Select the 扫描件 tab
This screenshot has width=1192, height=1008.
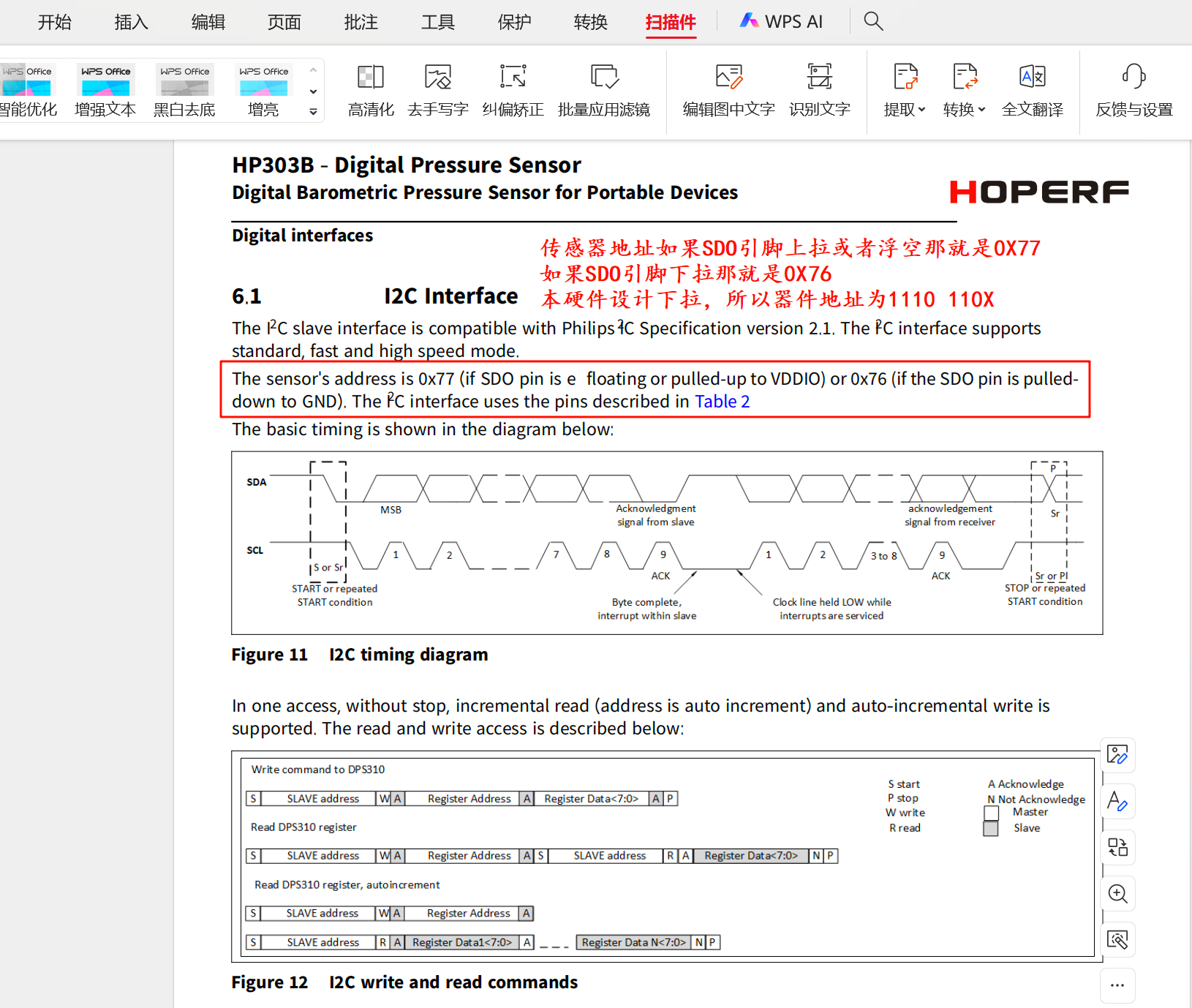click(671, 22)
